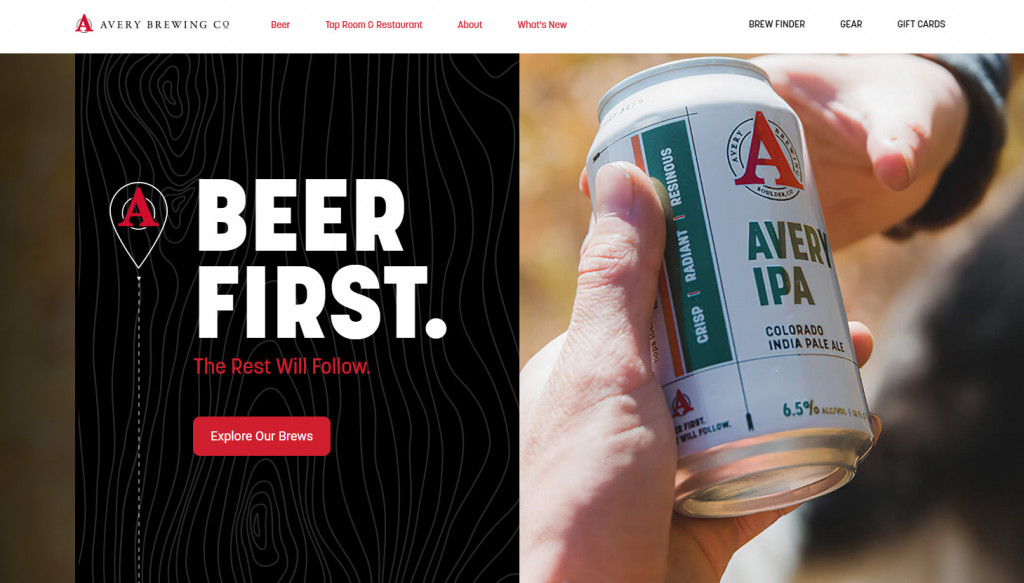The height and width of the screenshot is (583, 1024).
Task: Click the dashed trail line below the pin
Action: (139, 429)
